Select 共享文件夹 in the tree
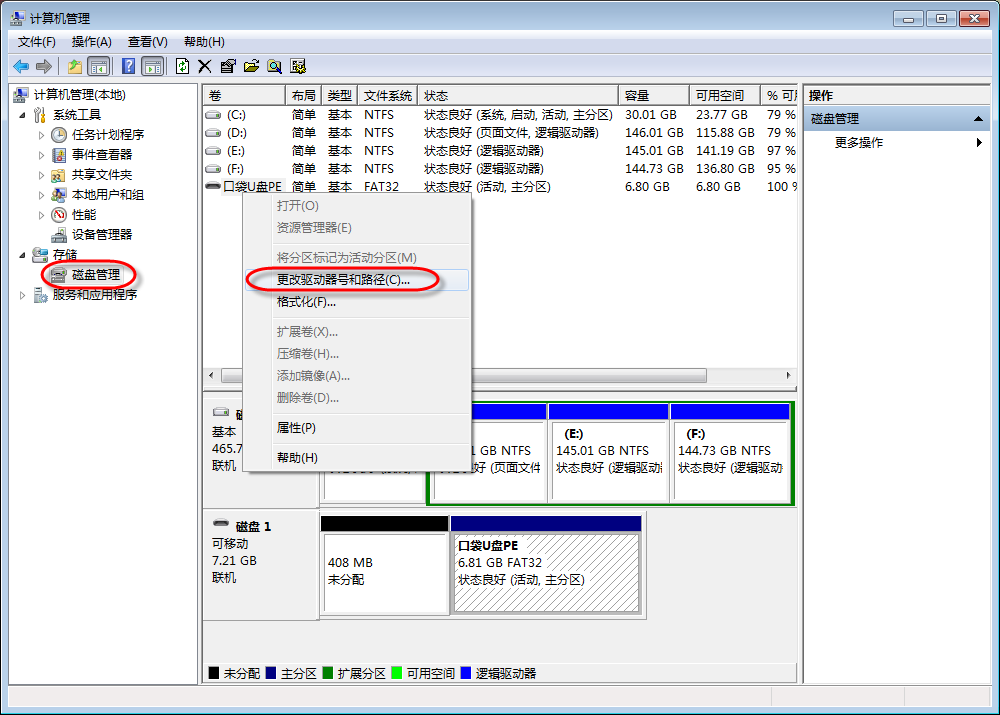 click(x=102, y=175)
